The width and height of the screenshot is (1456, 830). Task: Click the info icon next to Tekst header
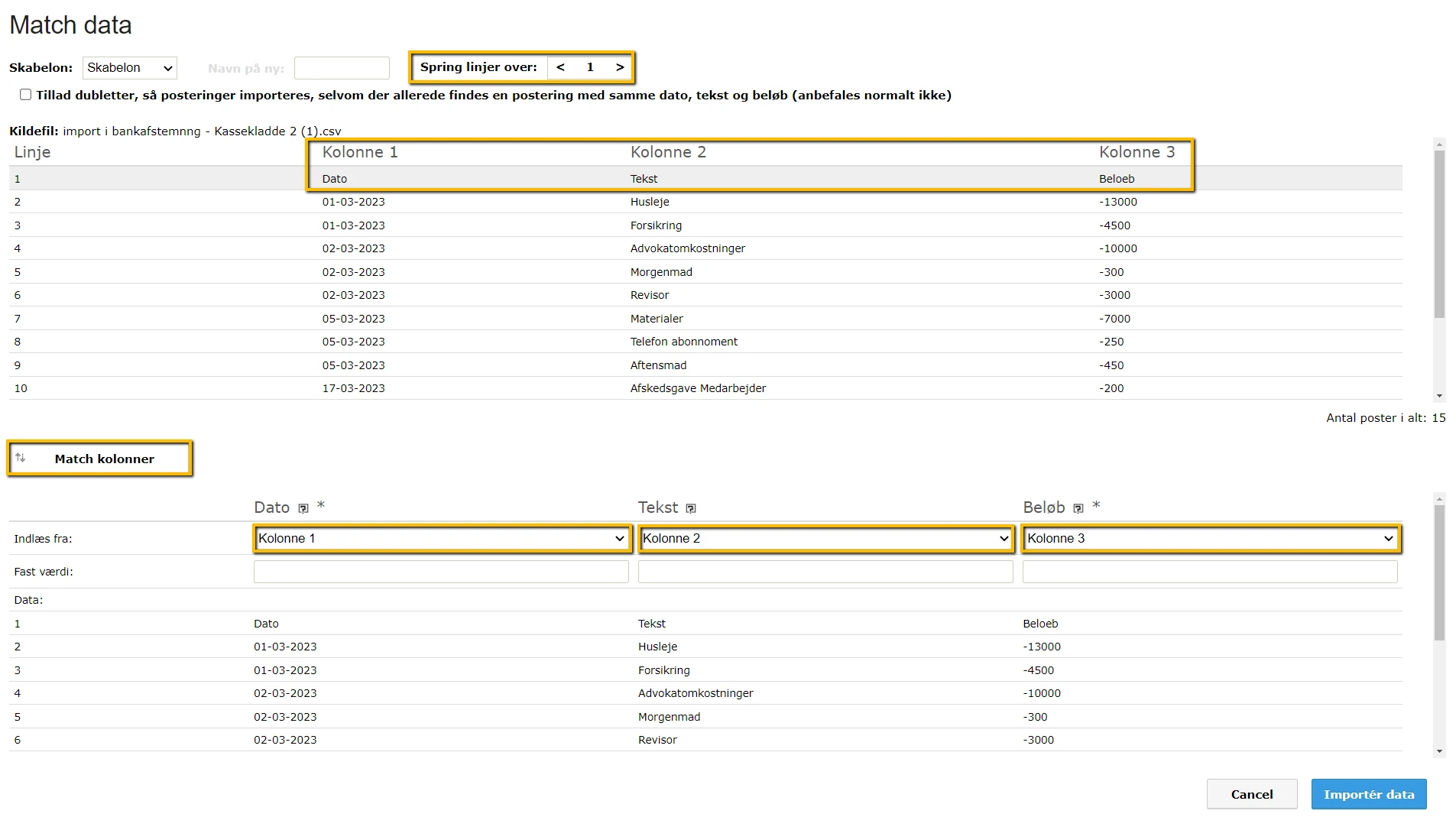click(x=691, y=509)
